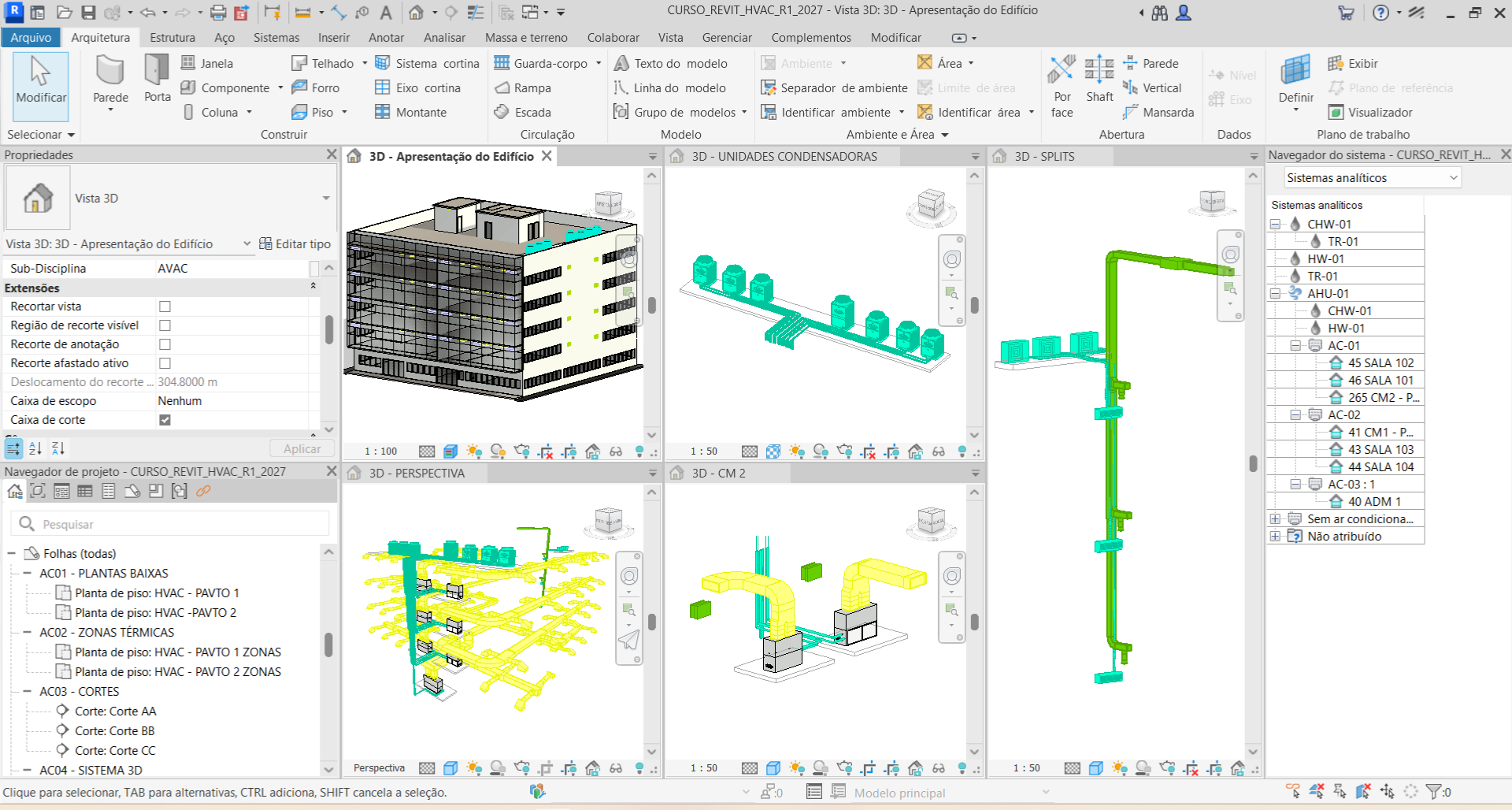The height and width of the screenshot is (810, 1512).
Task: Click the Porta door tool
Action: coord(157,79)
